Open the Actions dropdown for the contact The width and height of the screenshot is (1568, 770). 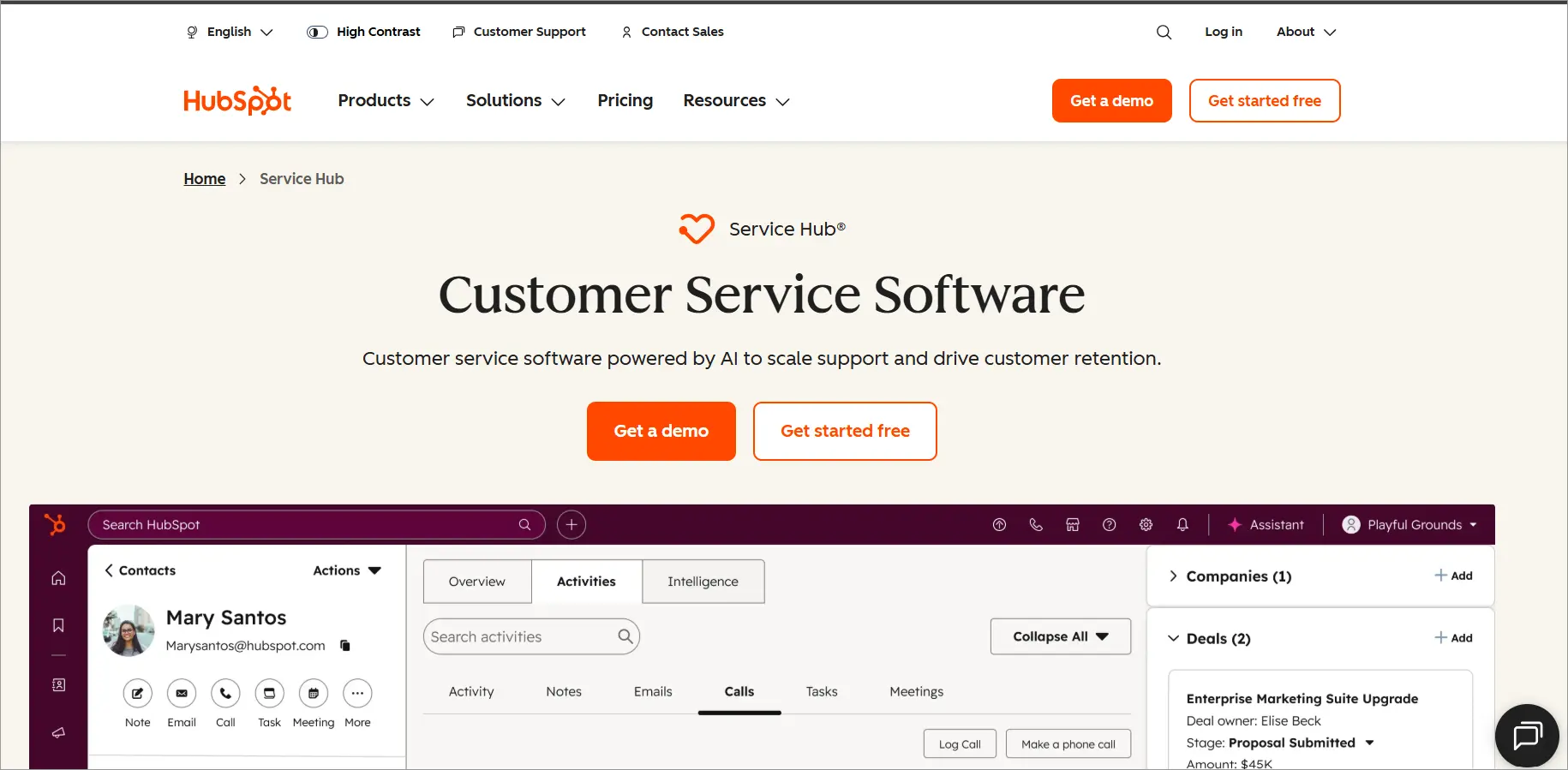click(347, 570)
